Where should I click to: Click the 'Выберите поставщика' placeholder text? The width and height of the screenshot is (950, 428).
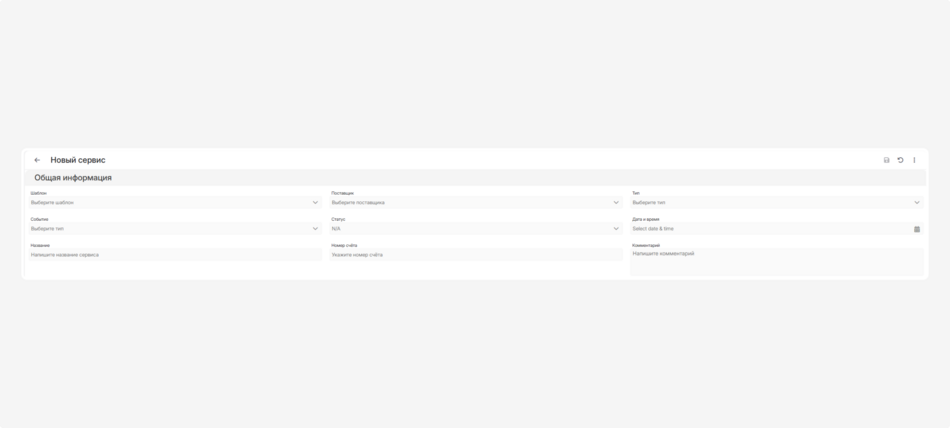[358, 203]
